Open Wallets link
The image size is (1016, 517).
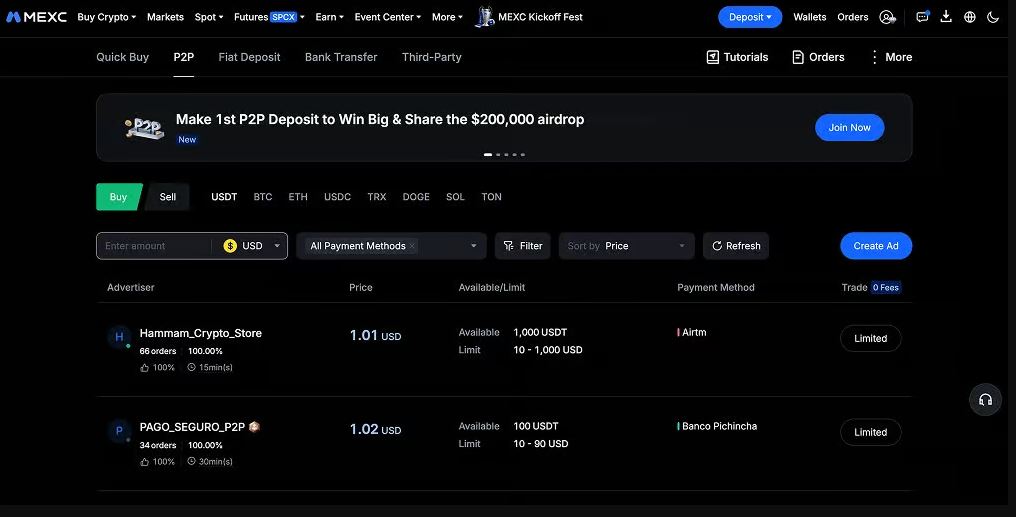click(809, 17)
